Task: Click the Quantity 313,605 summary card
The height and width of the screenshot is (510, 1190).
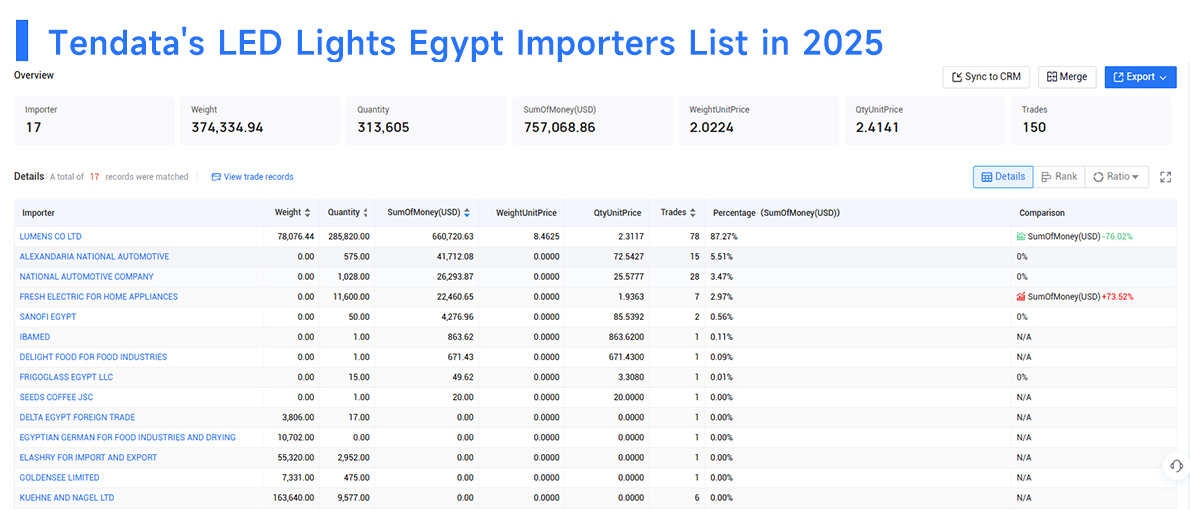Action: pyautogui.click(x=427, y=120)
